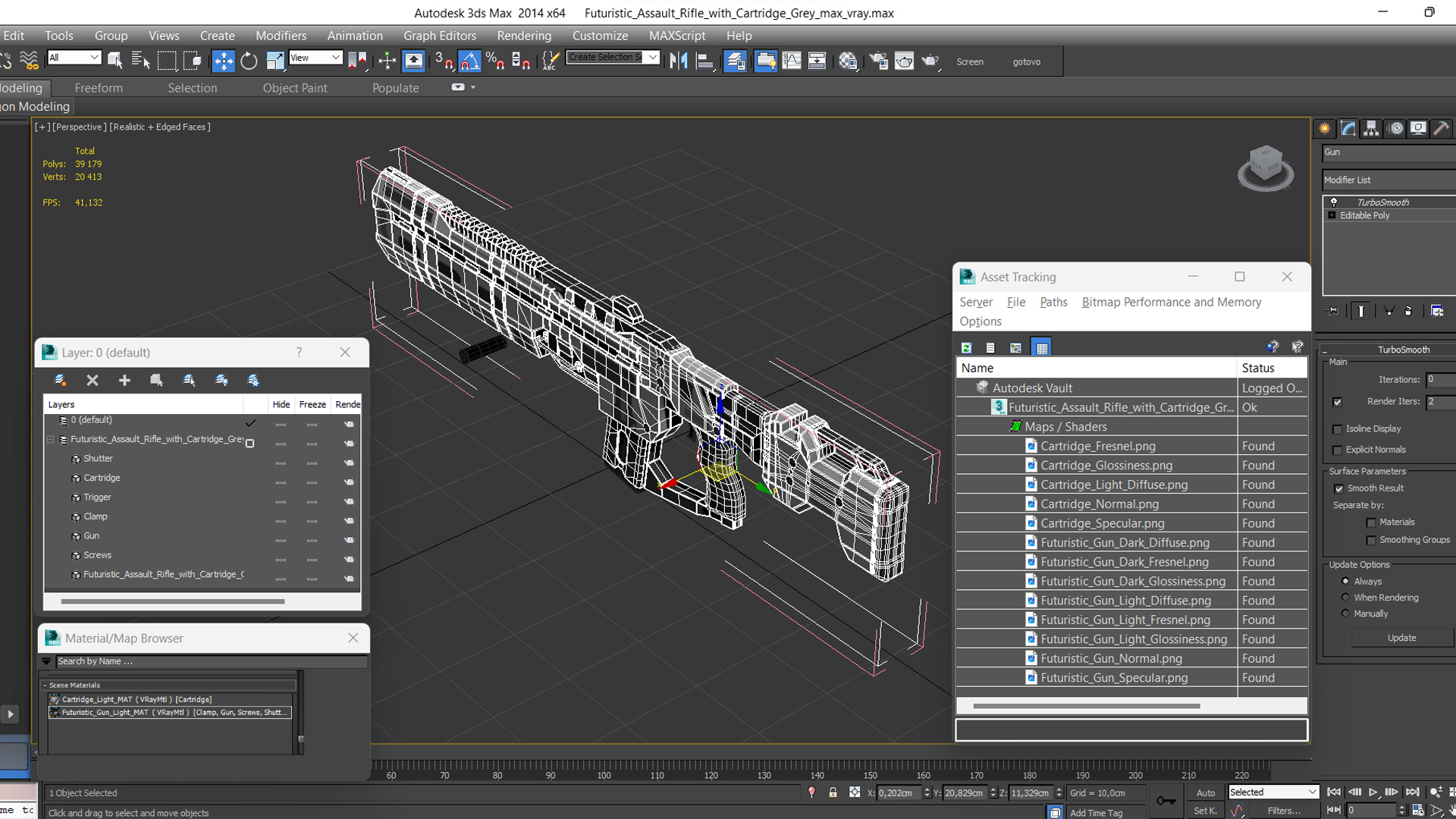Toggle TurboSmooth modifier lightbulb
This screenshot has width=1456, height=819.
pos(1334,202)
